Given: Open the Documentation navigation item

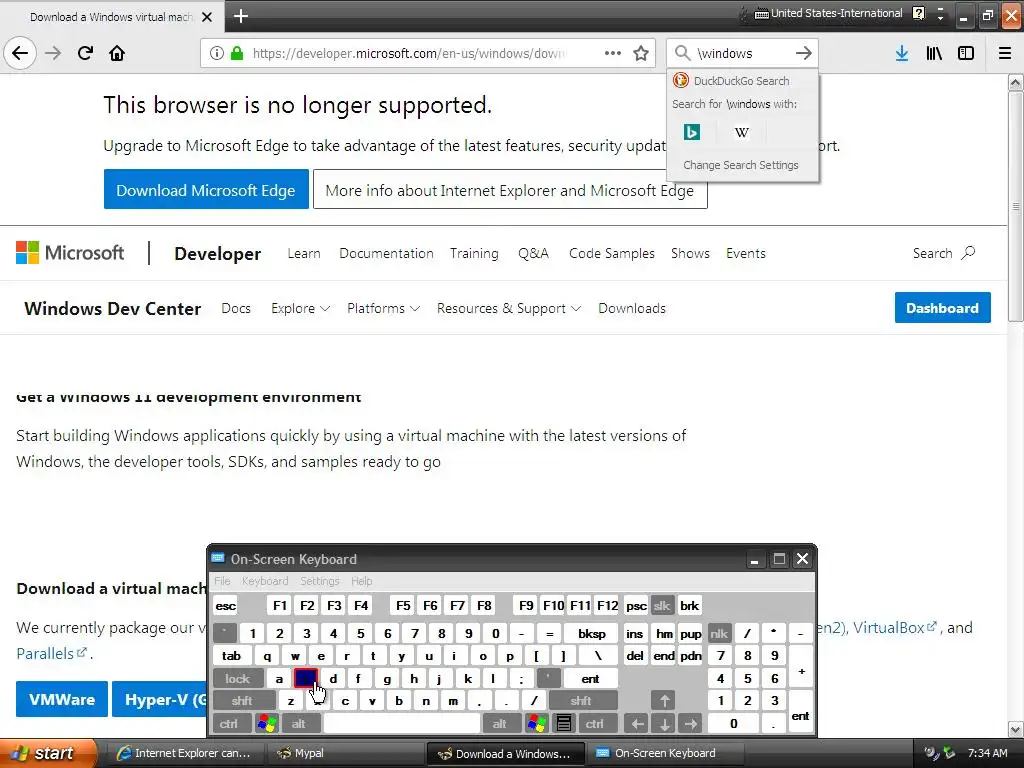Looking at the screenshot, I should pyautogui.click(x=386, y=253).
